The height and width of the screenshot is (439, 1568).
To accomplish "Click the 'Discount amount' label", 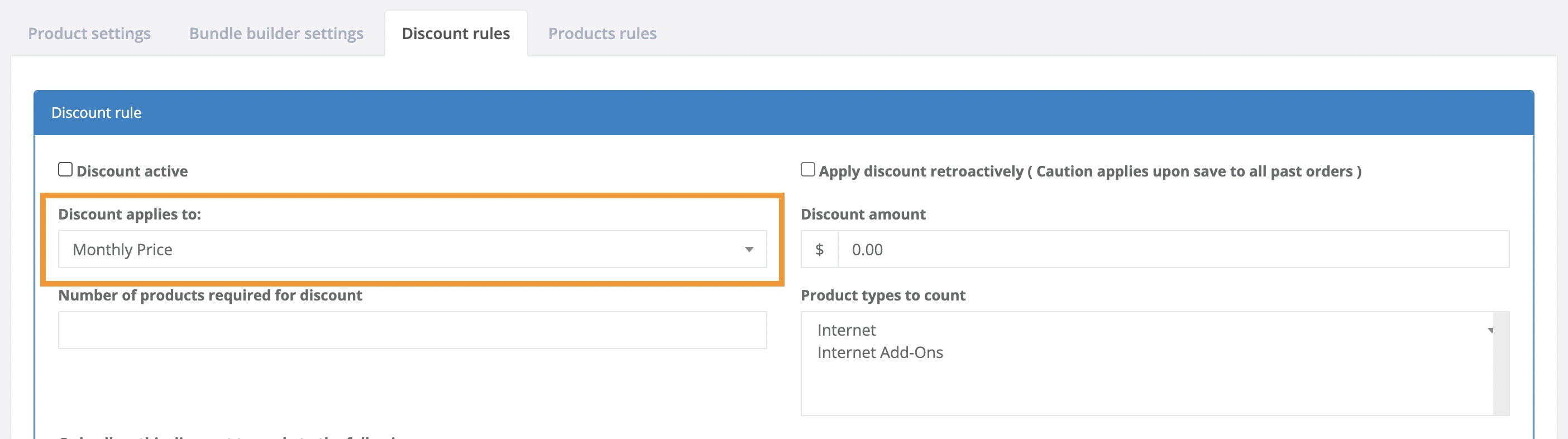I will coord(863,214).
